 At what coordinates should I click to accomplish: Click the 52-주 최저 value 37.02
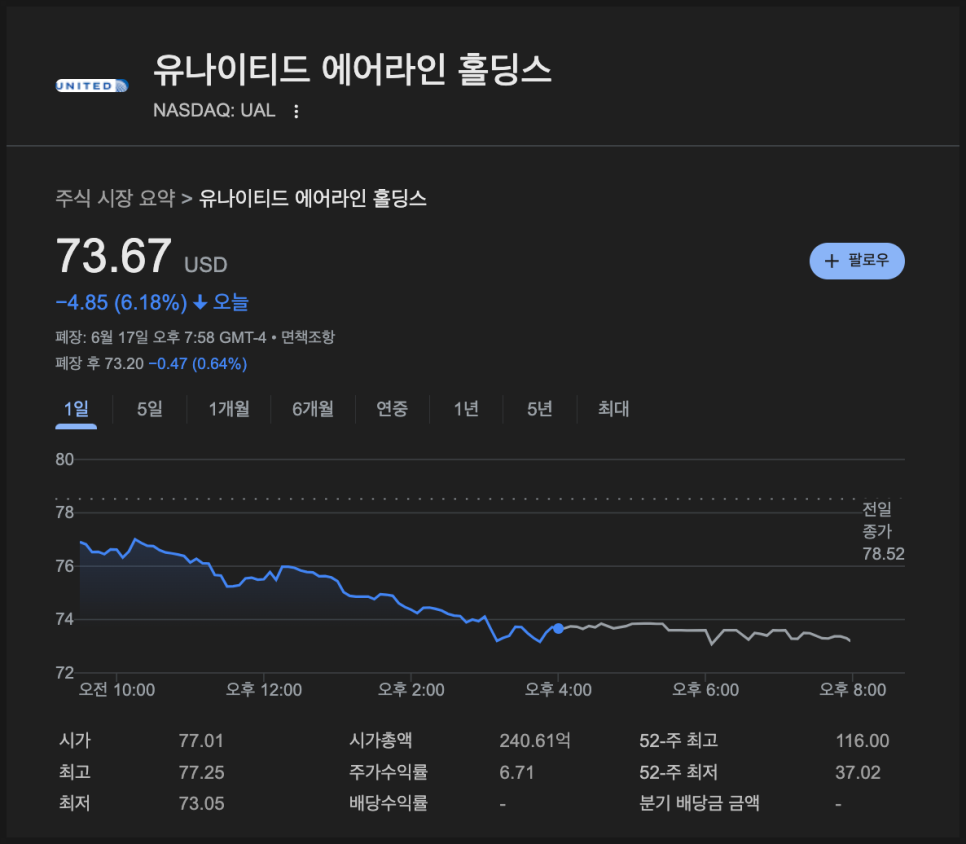pos(858,772)
